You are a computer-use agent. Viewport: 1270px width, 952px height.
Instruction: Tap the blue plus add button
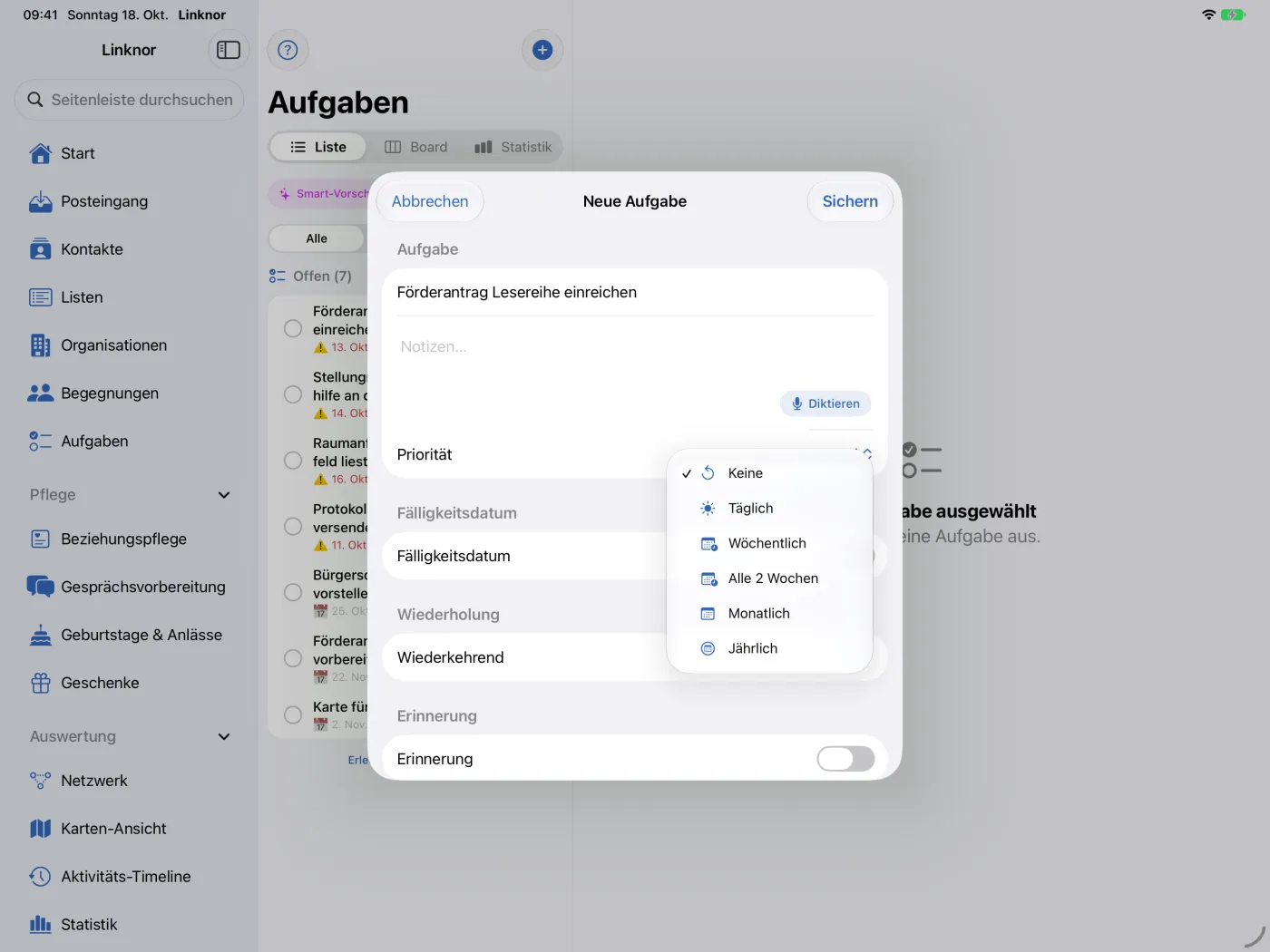click(x=542, y=50)
